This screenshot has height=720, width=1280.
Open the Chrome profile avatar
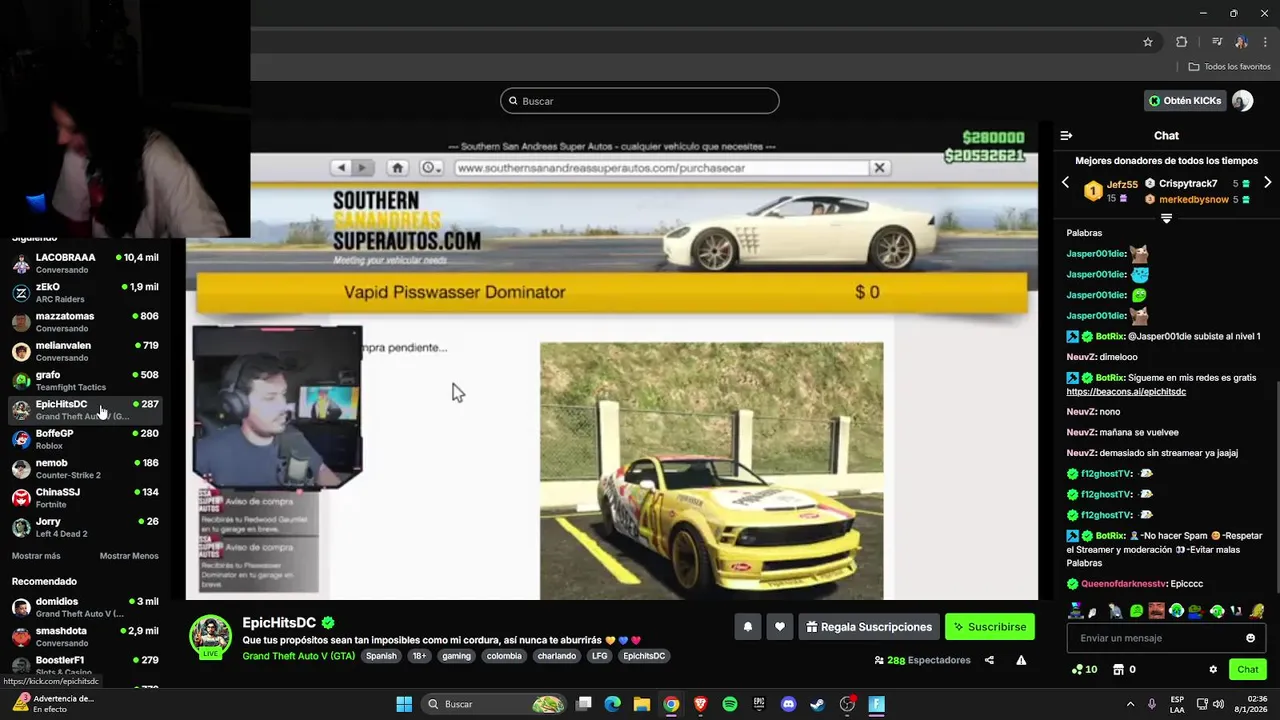pos(1241,42)
